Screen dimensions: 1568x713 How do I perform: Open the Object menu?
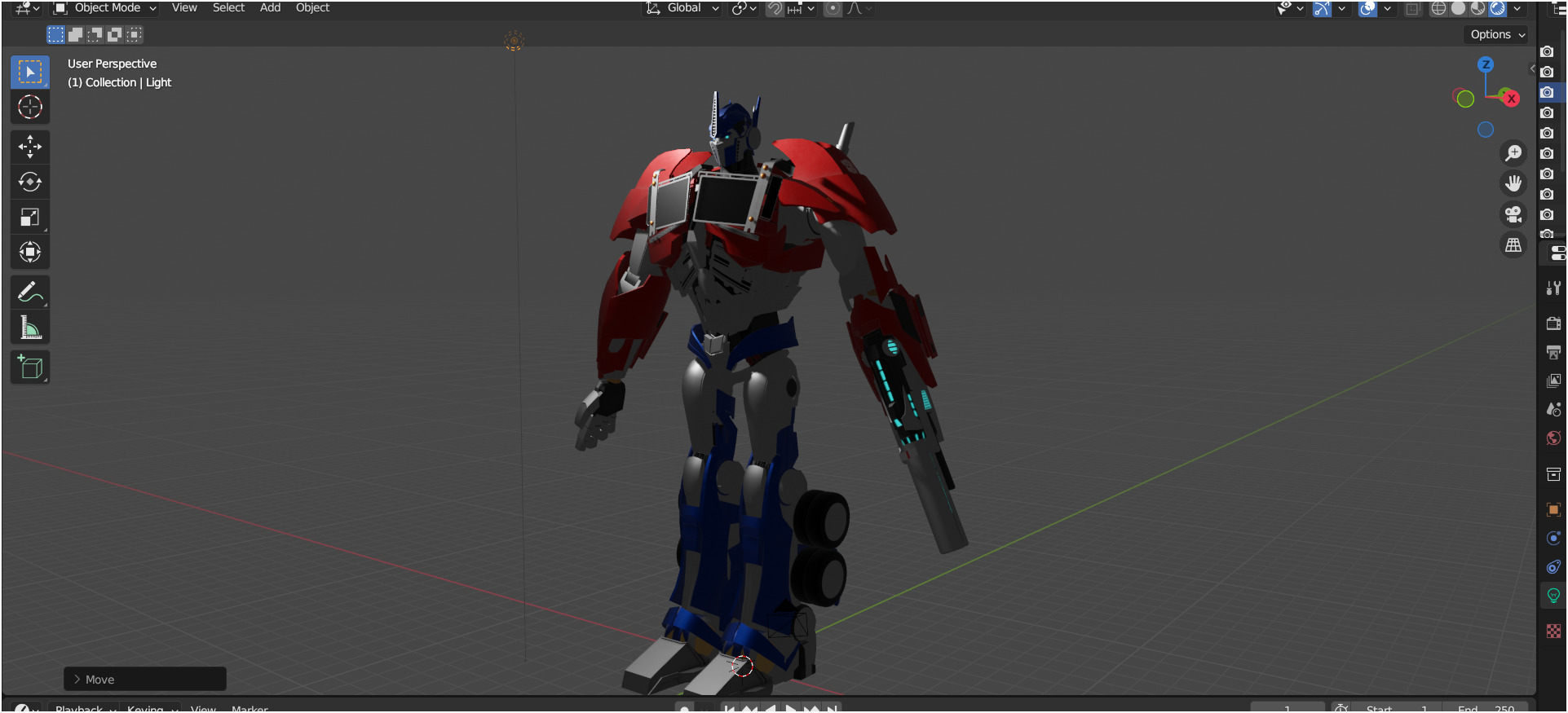312,8
